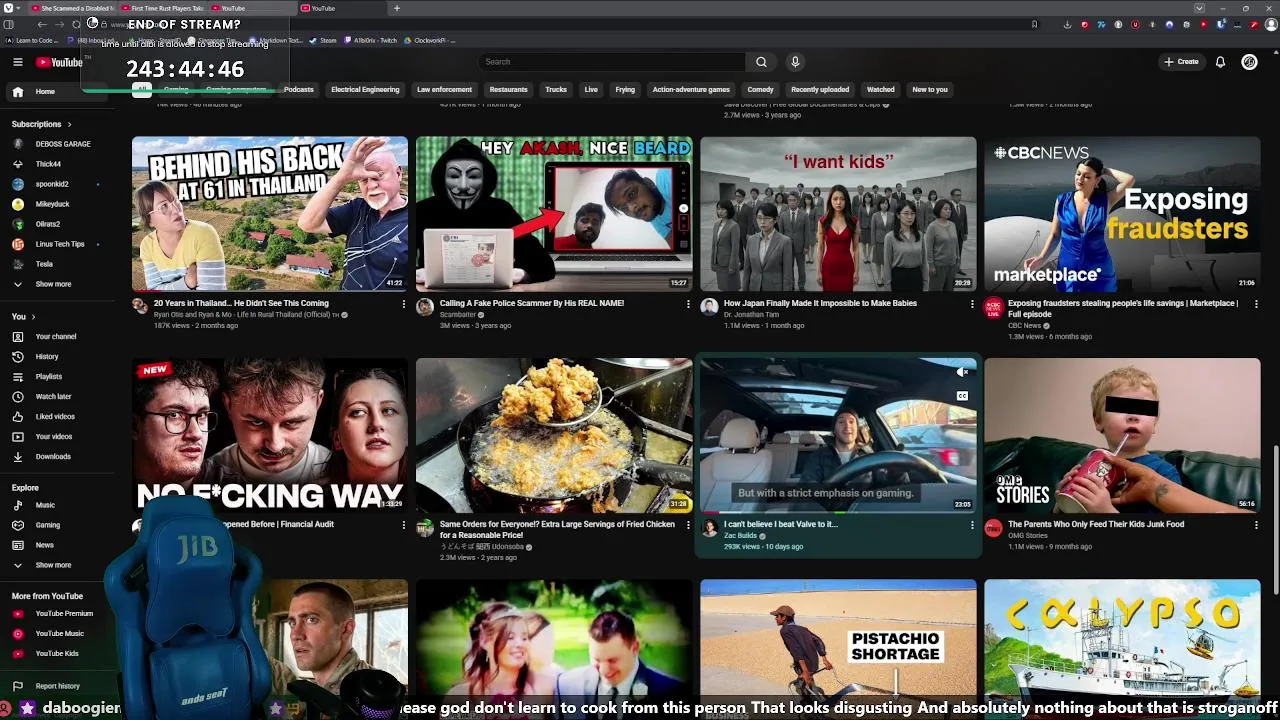The width and height of the screenshot is (1280, 720).
Task: Open the YouTube account avatar menu
Action: 1249,62
